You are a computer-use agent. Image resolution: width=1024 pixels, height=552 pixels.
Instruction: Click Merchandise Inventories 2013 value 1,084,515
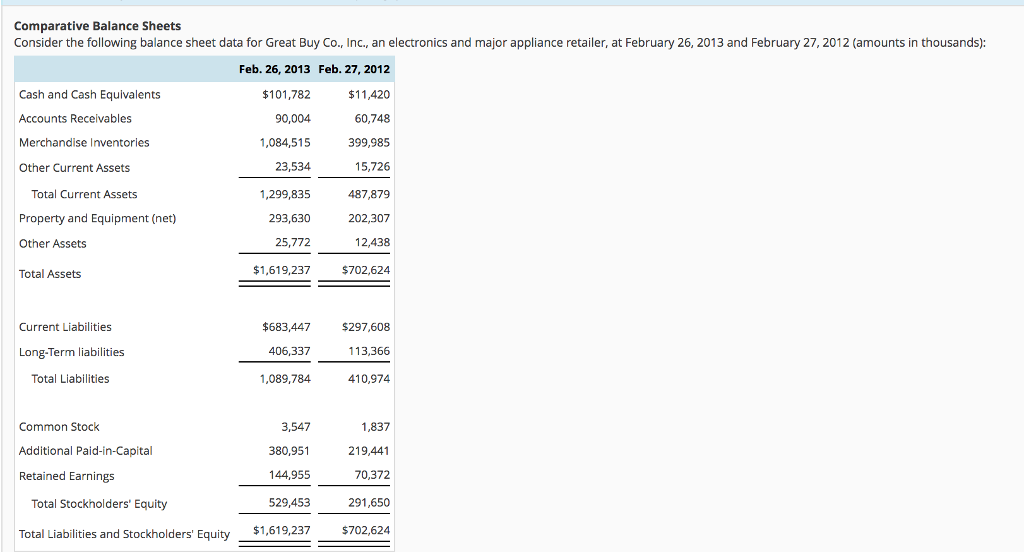[x=284, y=142]
